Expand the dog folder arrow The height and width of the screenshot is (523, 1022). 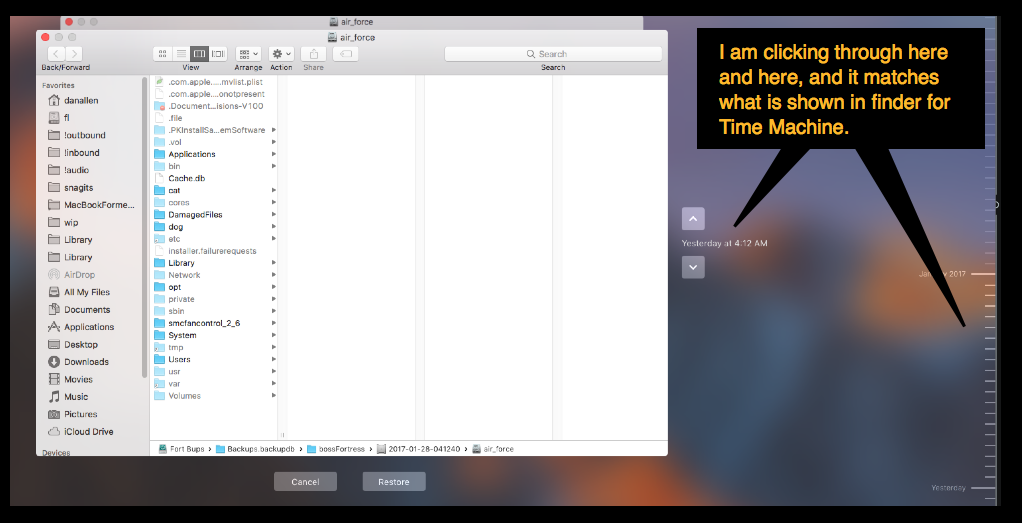pos(274,227)
